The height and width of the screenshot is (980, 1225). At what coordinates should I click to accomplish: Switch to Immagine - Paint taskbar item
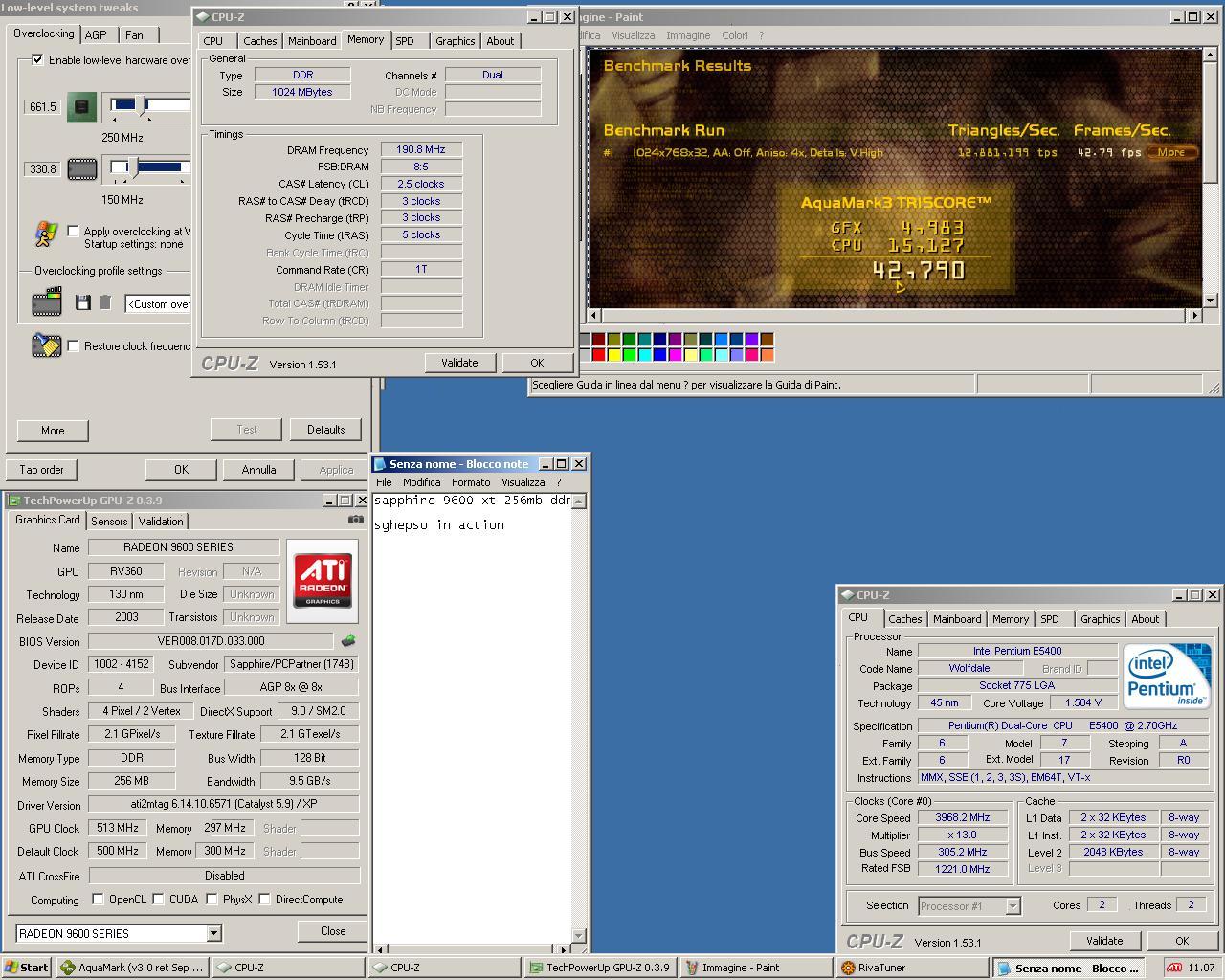(754, 968)
